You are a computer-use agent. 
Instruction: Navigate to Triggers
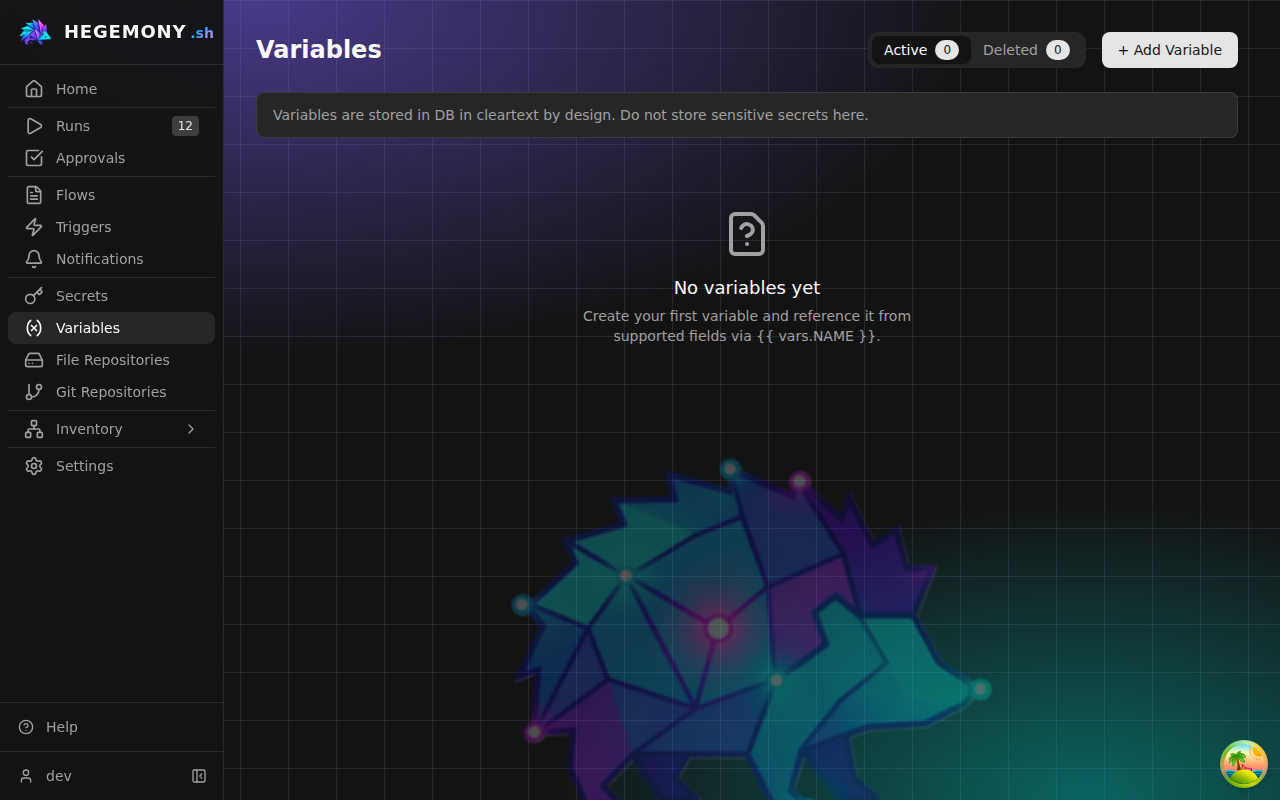(111, 227)
